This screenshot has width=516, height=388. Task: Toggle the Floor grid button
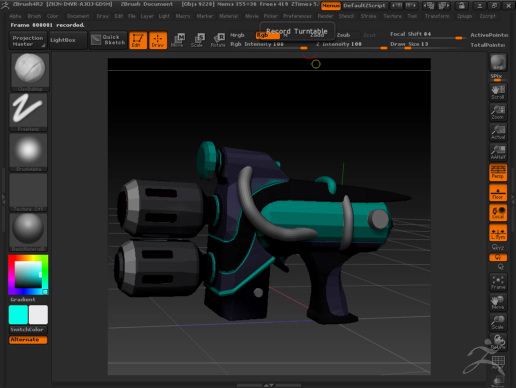498,192
